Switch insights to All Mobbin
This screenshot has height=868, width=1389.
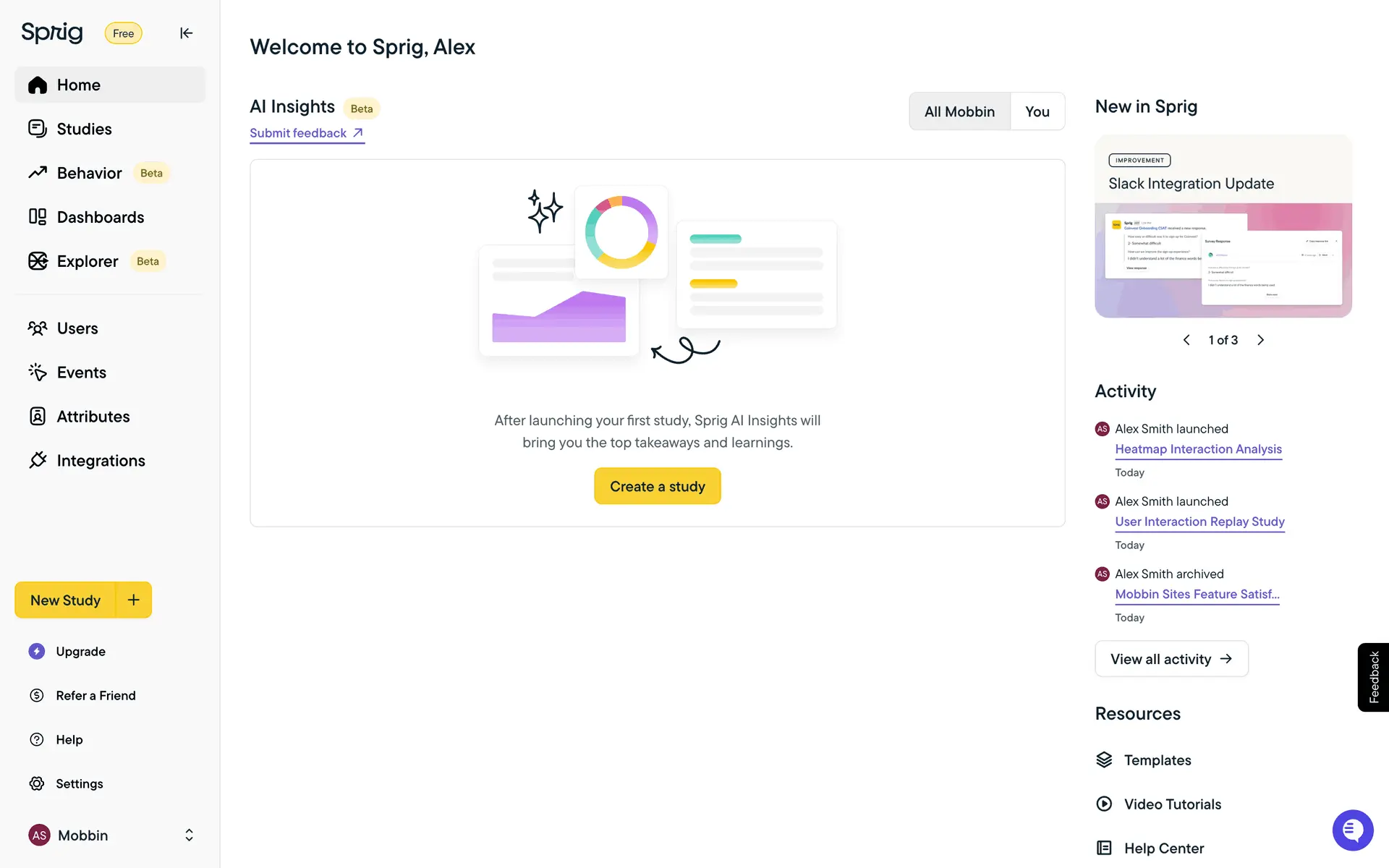(x=959, y=111)
